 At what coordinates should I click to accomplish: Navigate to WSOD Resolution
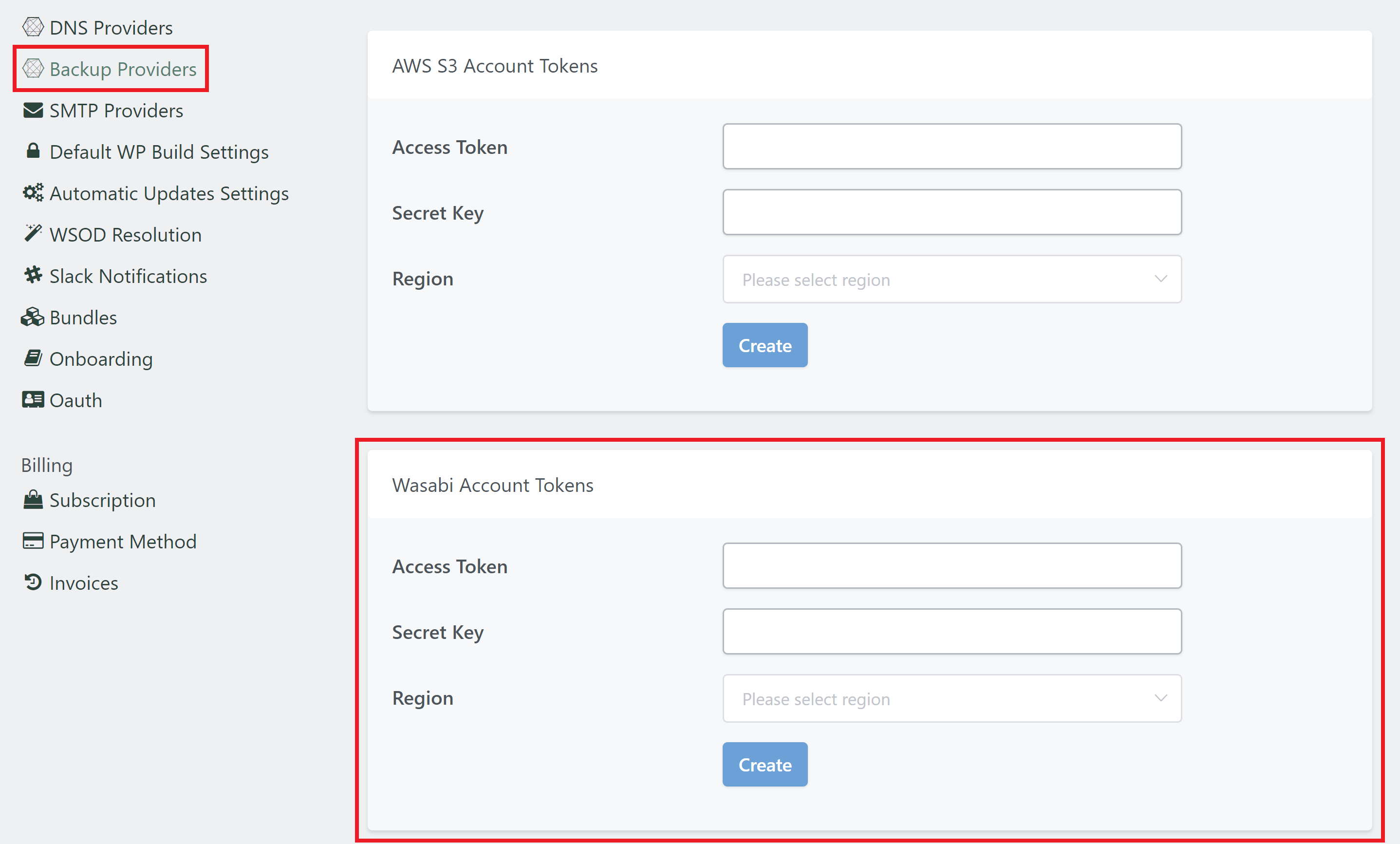coord(126,235)
